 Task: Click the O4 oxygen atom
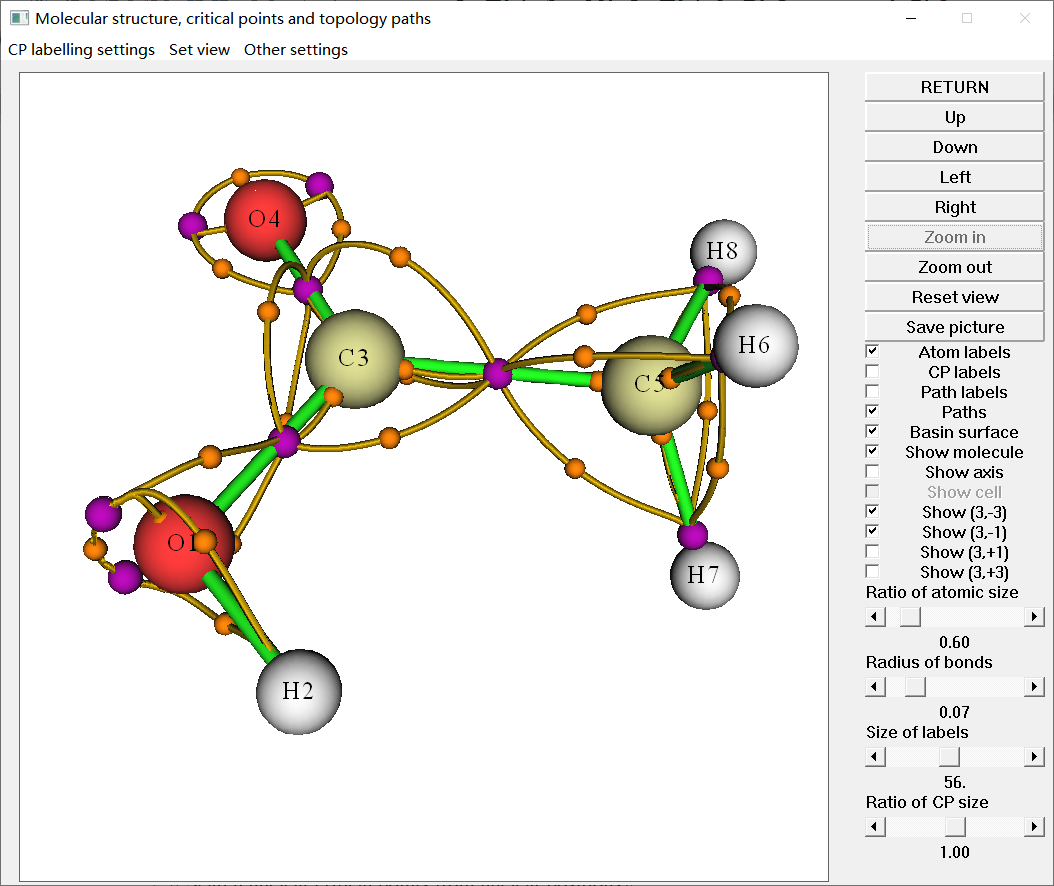pyautogui.click(x=265, y=220)
